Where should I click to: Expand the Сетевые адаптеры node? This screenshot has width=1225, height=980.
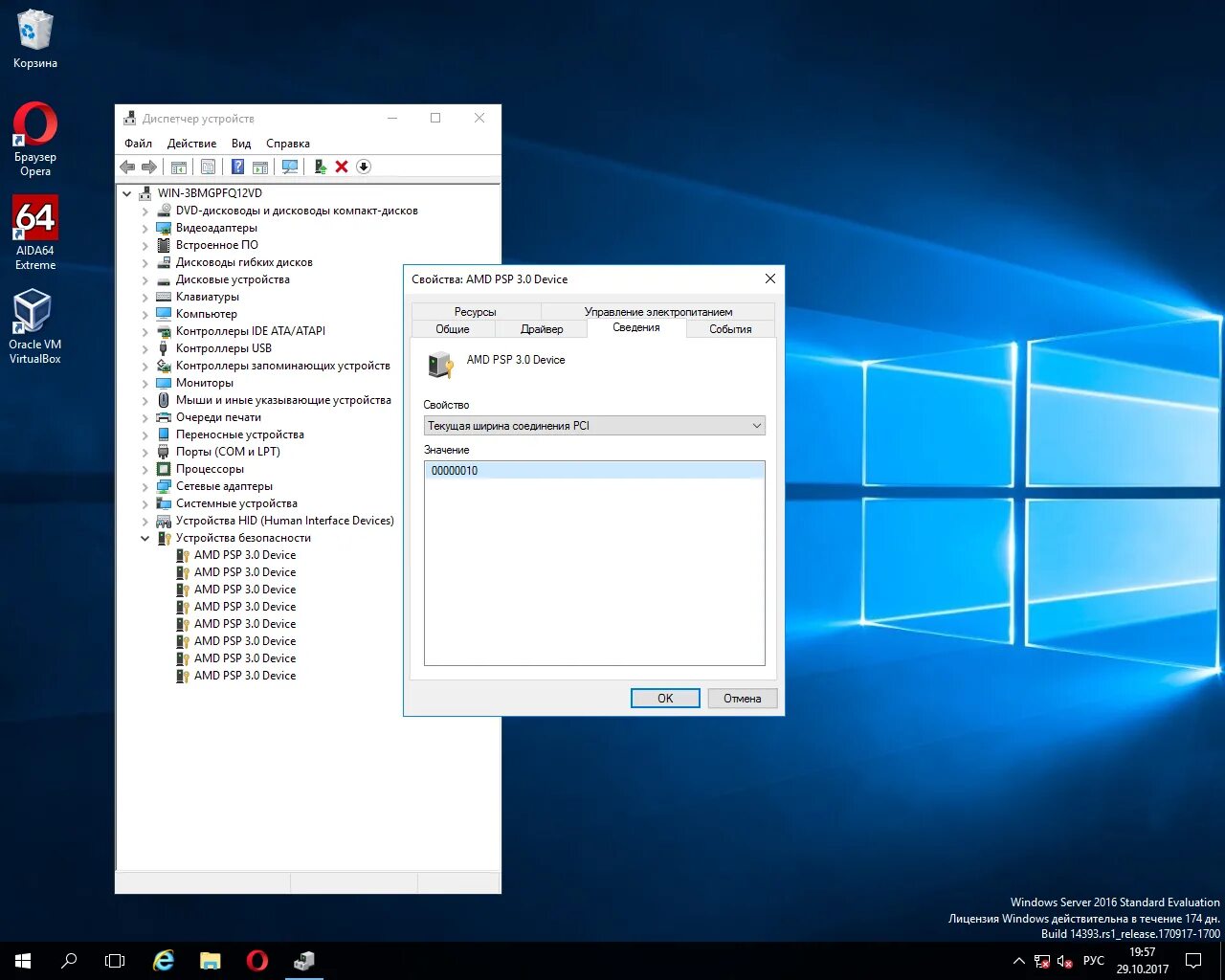(x=145, y=486)
